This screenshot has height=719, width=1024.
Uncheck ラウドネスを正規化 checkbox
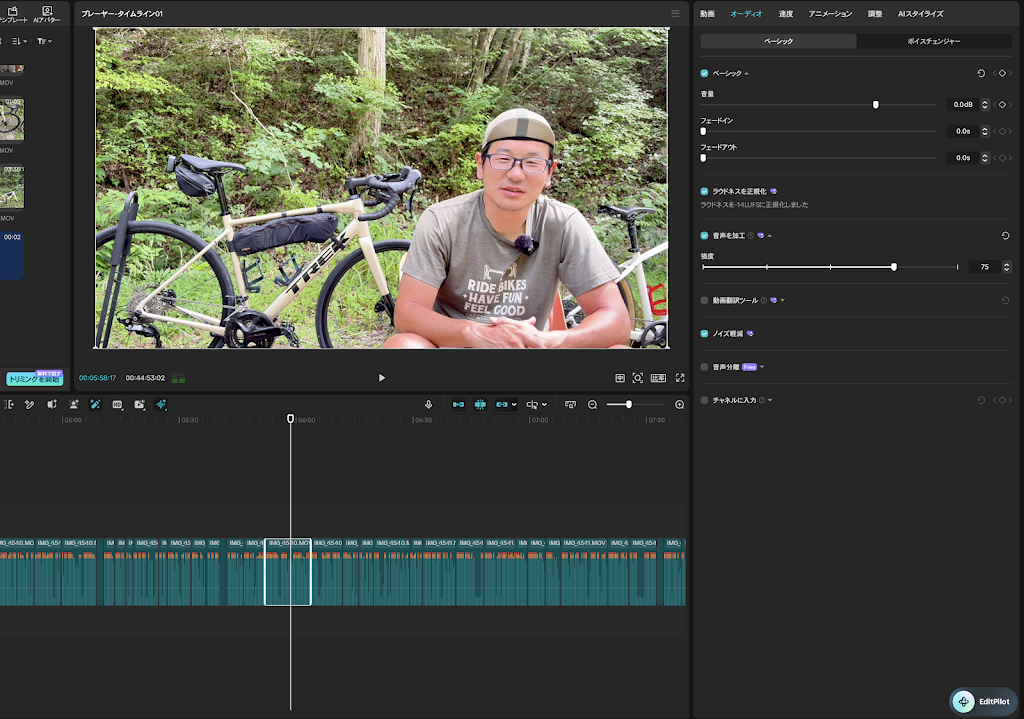tap(704, 191)
